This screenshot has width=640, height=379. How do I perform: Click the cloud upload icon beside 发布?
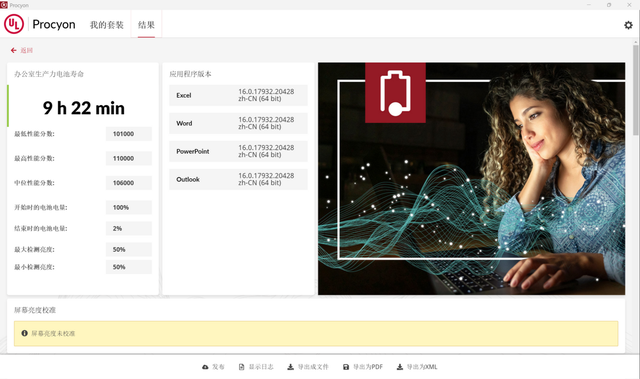[205, 367]
